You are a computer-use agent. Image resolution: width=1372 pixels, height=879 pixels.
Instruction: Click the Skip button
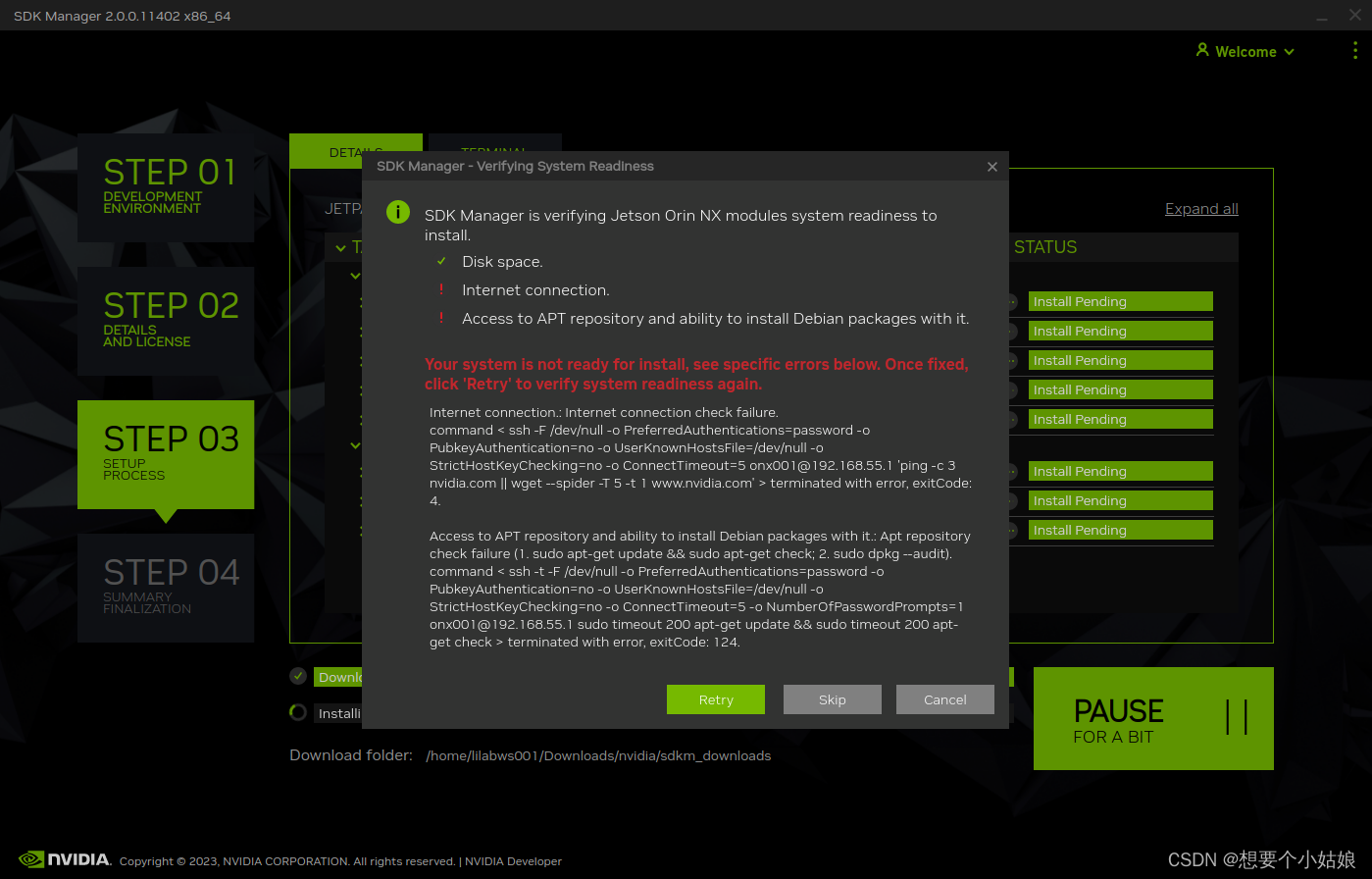(x=833, y=699)
